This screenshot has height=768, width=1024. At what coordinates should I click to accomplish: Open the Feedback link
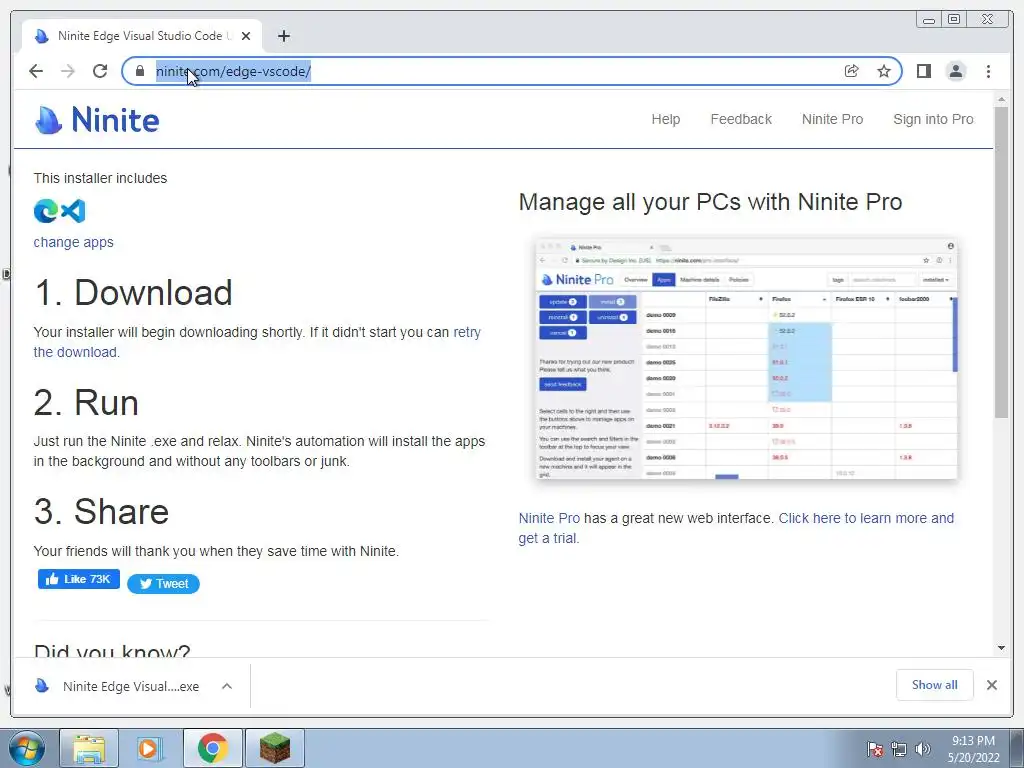point(741,120)
